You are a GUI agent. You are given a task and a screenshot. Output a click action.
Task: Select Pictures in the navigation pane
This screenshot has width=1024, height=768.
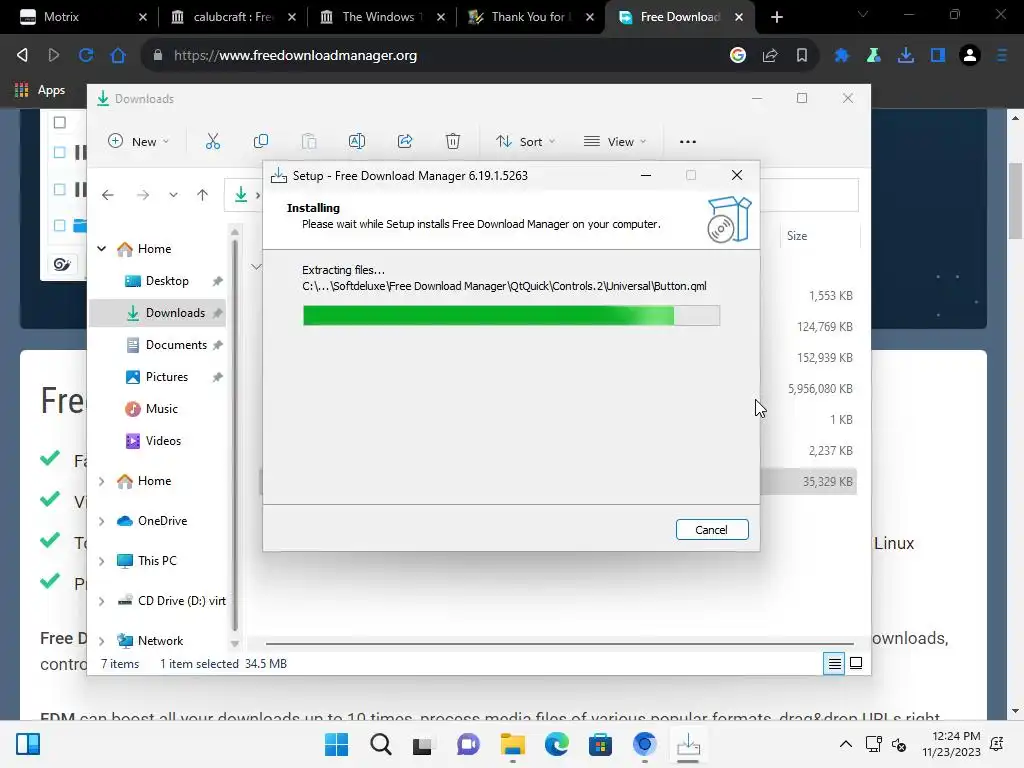[x=167, y=377]
